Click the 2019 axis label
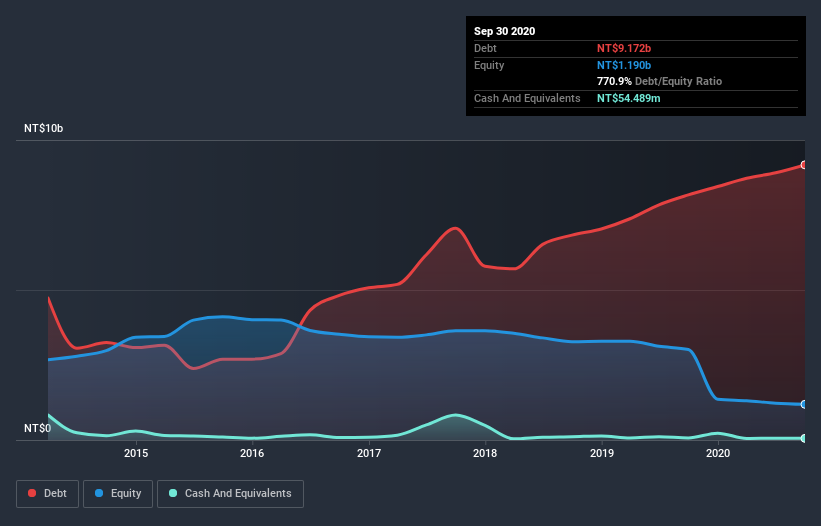The width and height of the screenshot is (821, 526). tap(602, 453)
